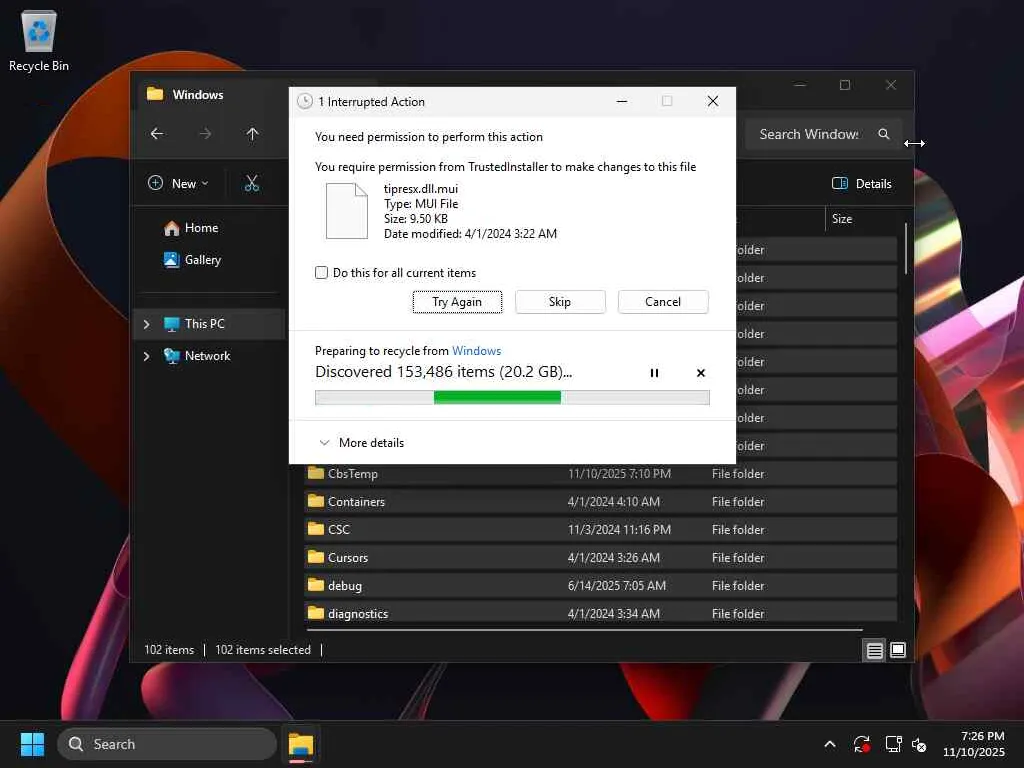Click the Explorer vertical scrollbar
Screen dimensions: 1024x768
pos(906,248)
